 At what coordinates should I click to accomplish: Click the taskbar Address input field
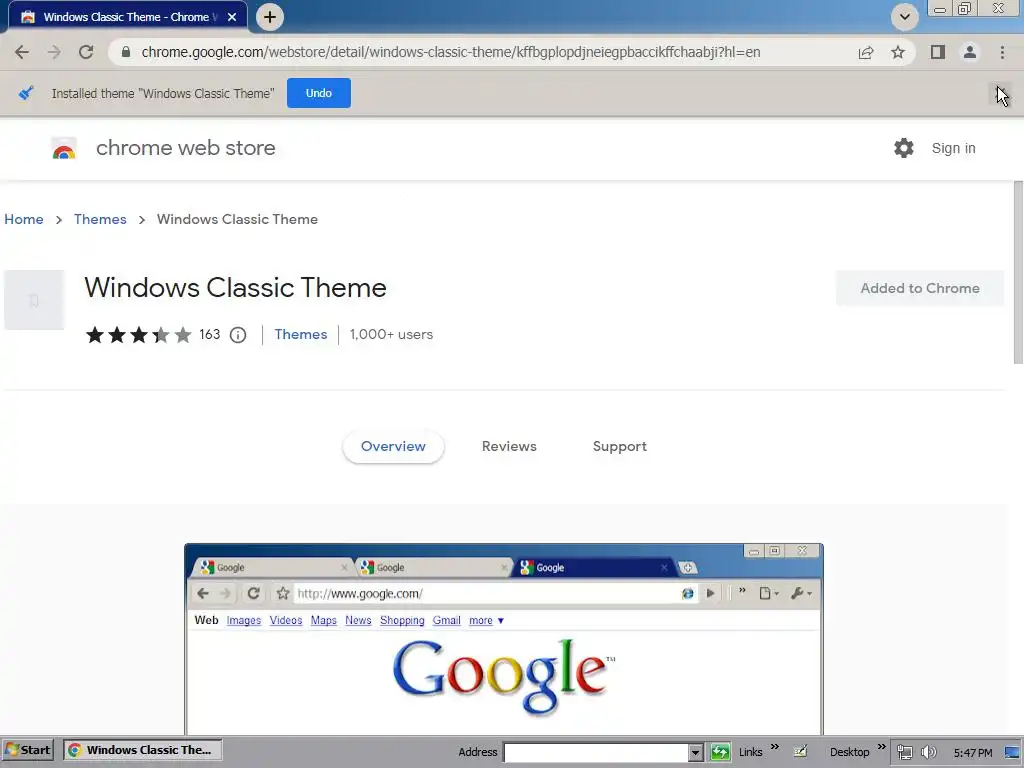click(596, 752)
